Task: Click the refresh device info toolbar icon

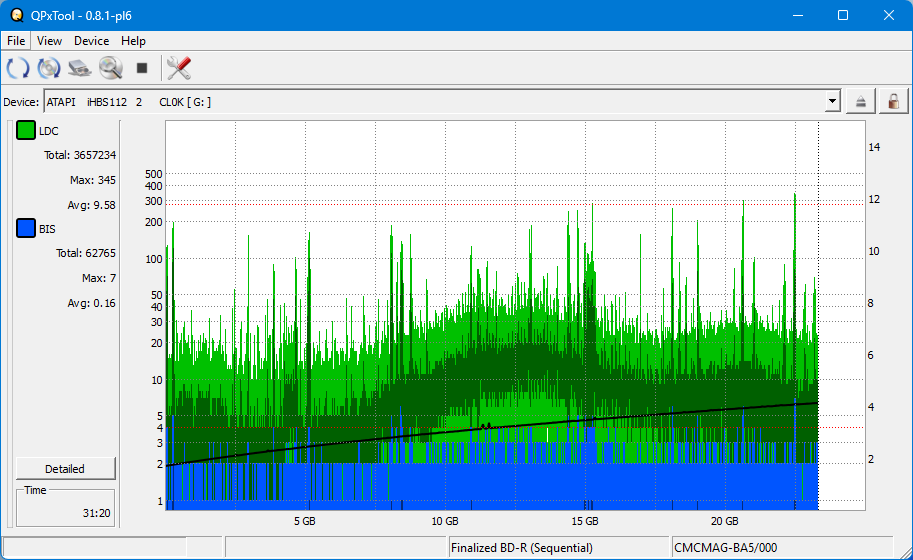Action: coord(18,68)
